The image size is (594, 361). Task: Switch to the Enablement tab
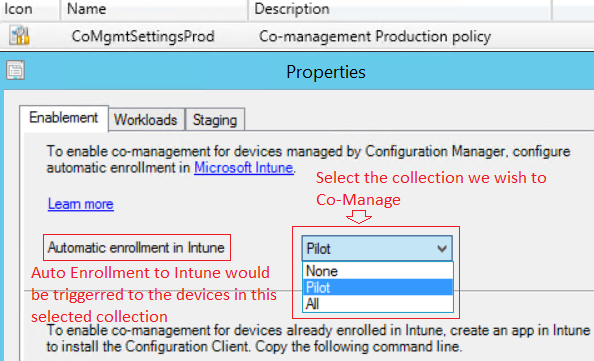[64, 118]
